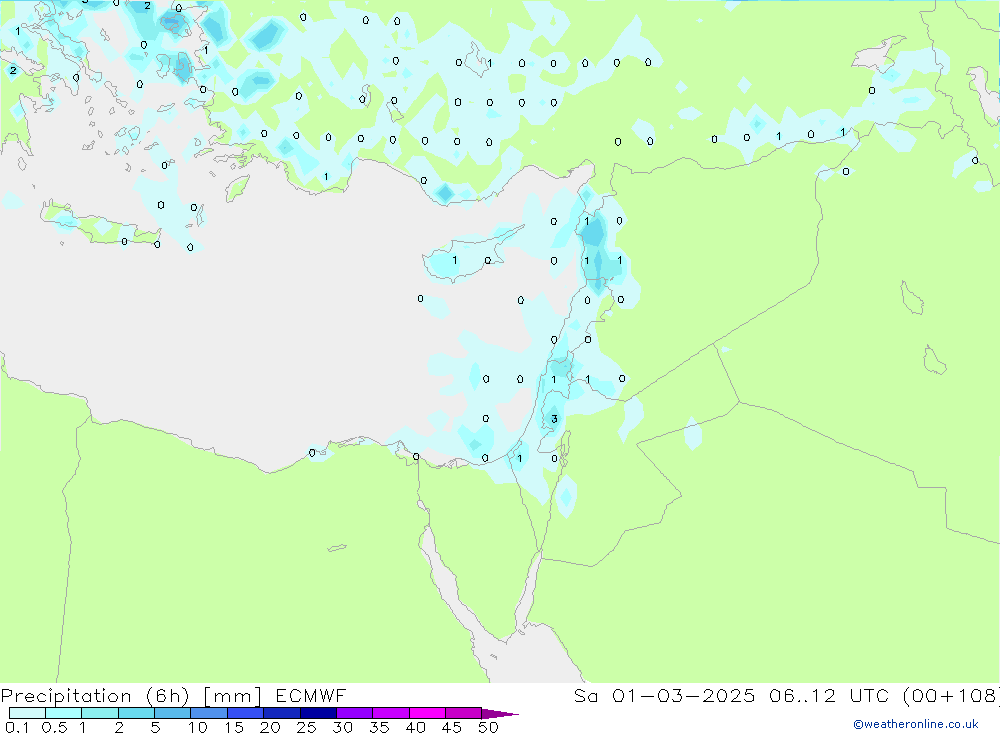Select the 35–40 mm legend color swatch
1000x733 pixels.
(390, 713)
